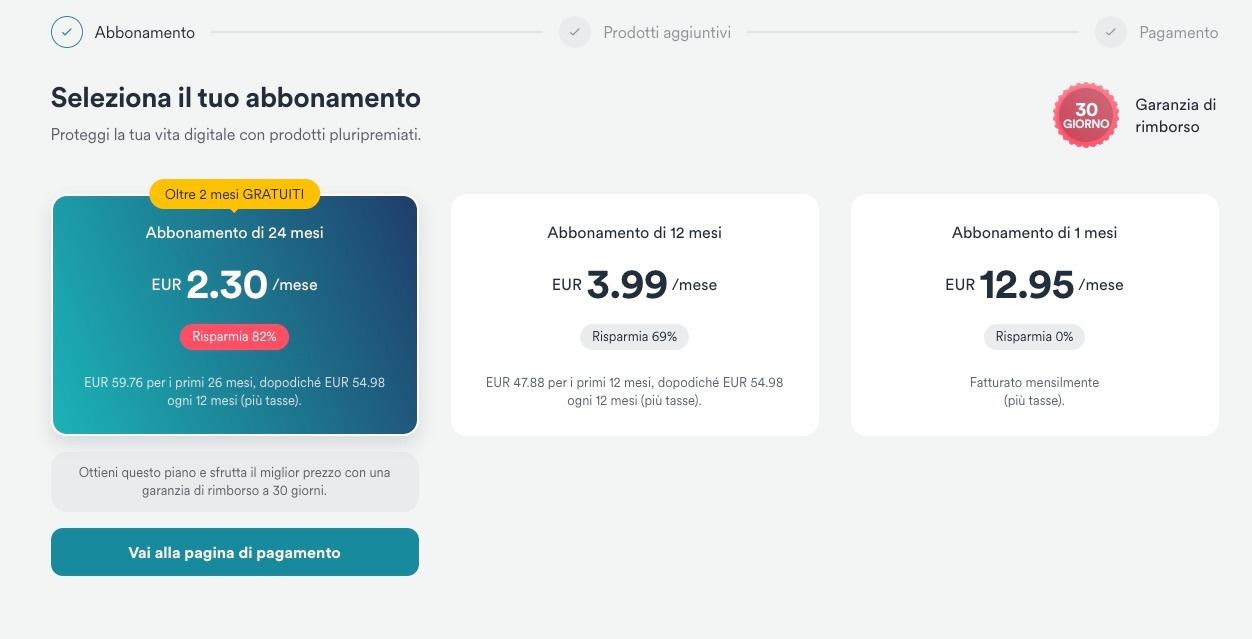Go to the Pagamento step label
The height and width of the screenshot is (639, 1252).
[x=1179, y=33]
